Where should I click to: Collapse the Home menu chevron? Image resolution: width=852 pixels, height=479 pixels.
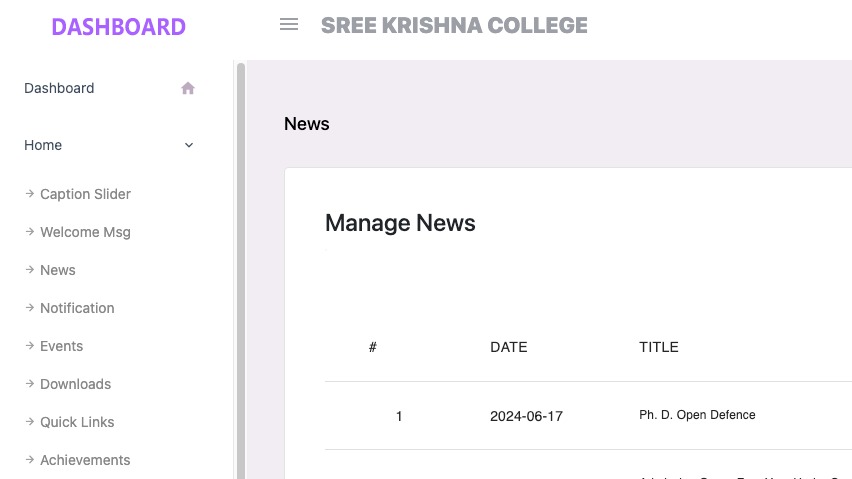(x=189, y=145)
